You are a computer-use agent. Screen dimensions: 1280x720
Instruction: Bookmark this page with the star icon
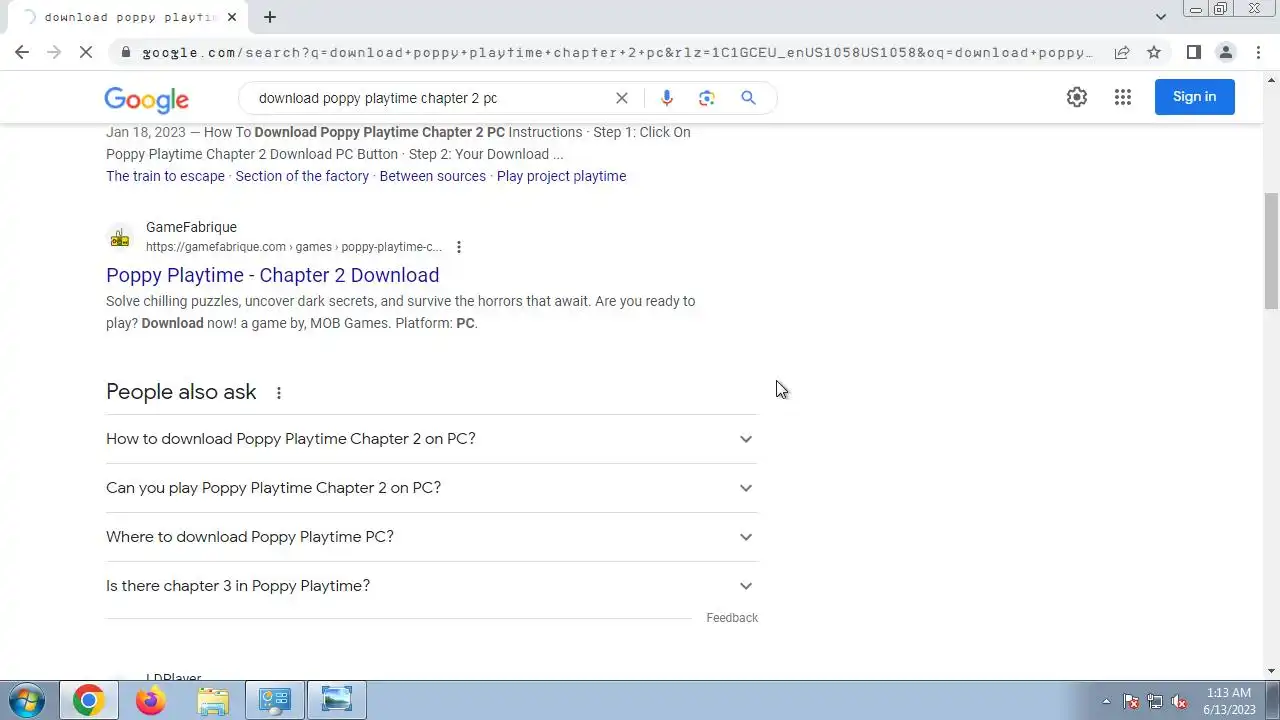[x=1154, y=52]
